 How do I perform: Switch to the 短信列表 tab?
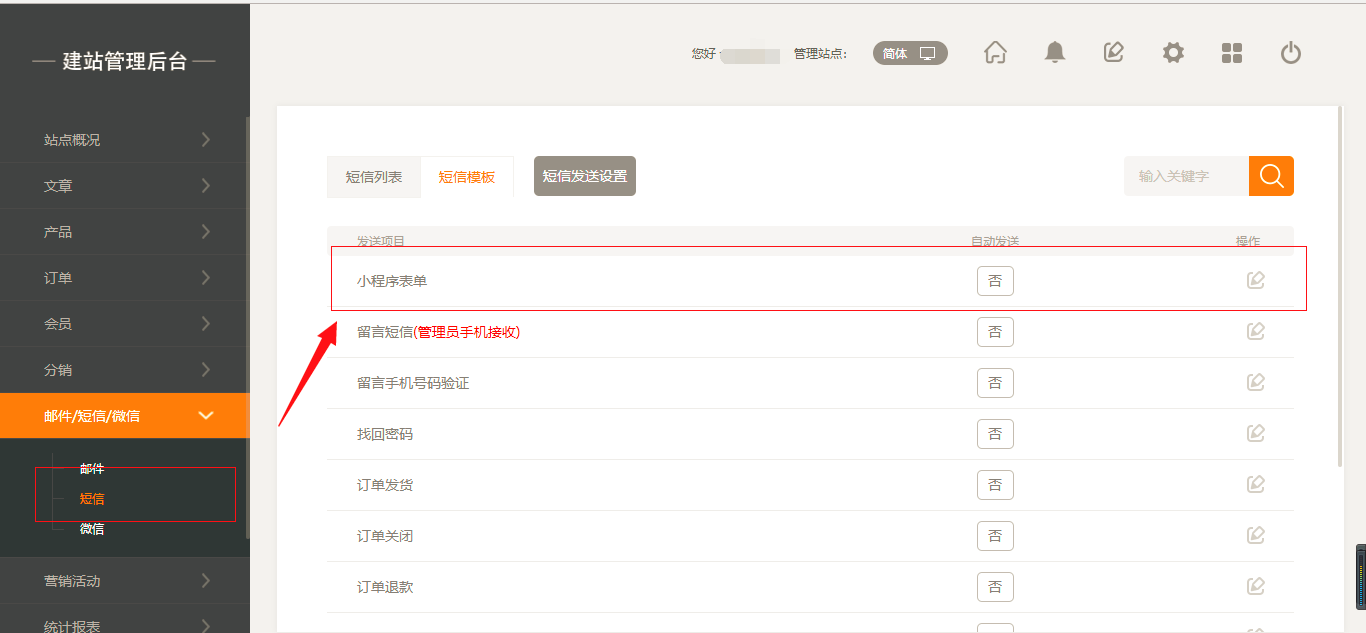coord(374,177)
